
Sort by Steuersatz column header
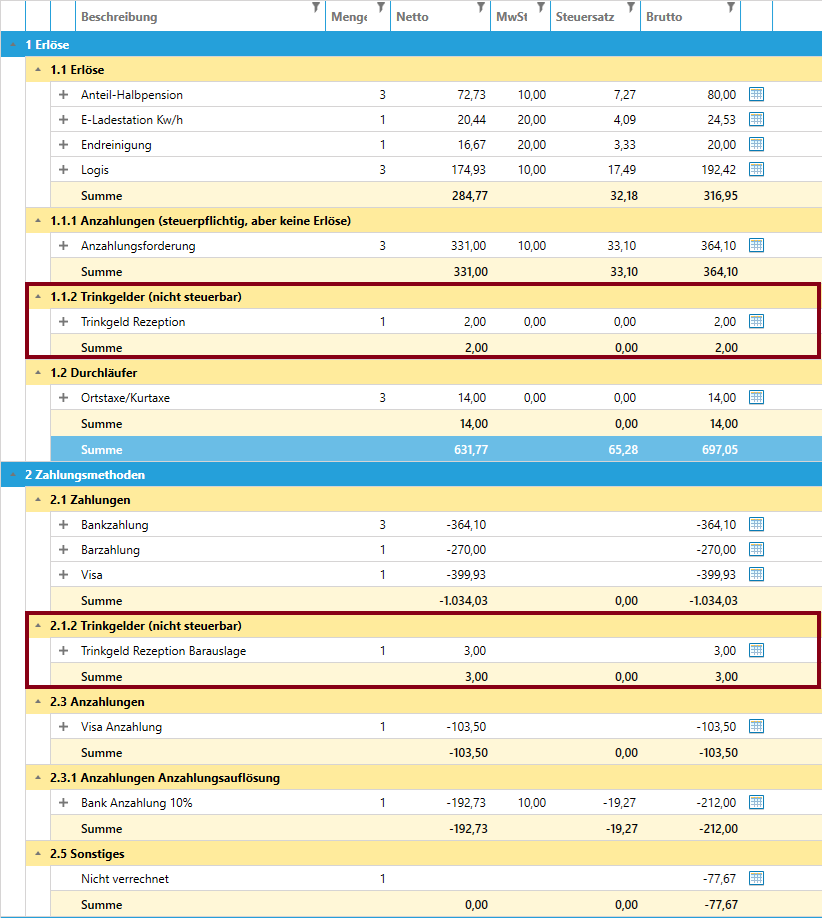pos(584,17)
